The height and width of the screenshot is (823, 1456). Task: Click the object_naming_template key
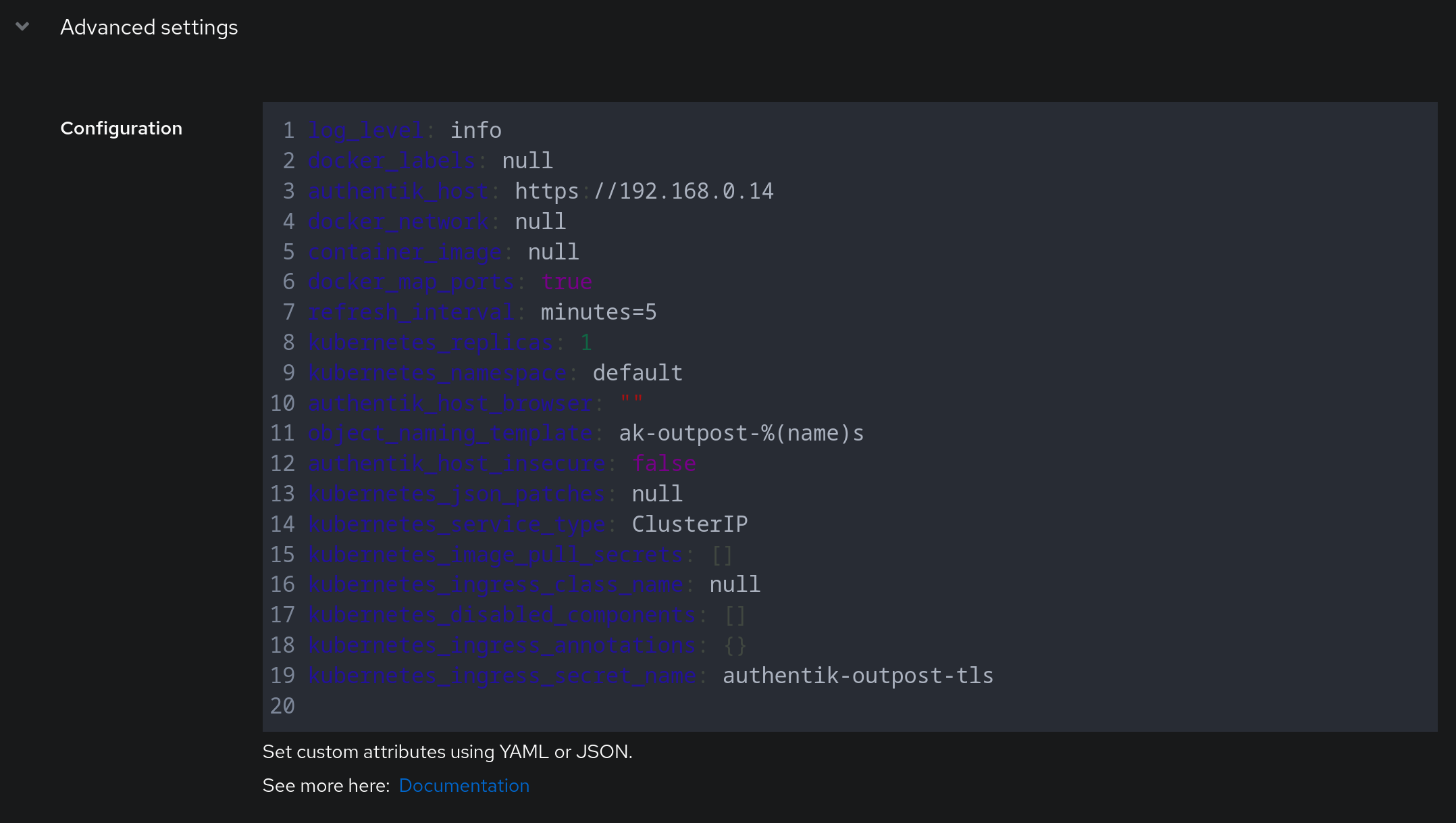(x=450, y=433)
